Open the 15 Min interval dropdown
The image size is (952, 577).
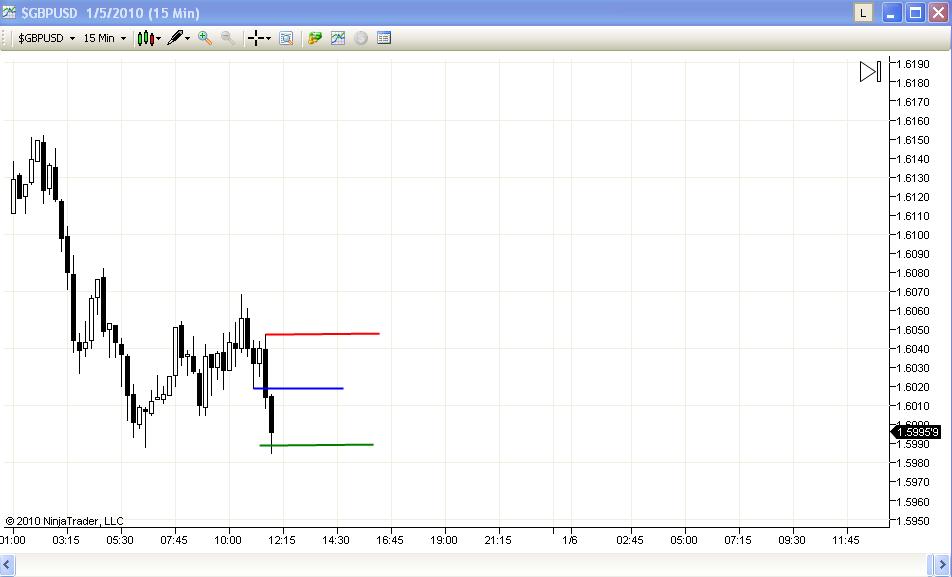(x=104, y=38)
